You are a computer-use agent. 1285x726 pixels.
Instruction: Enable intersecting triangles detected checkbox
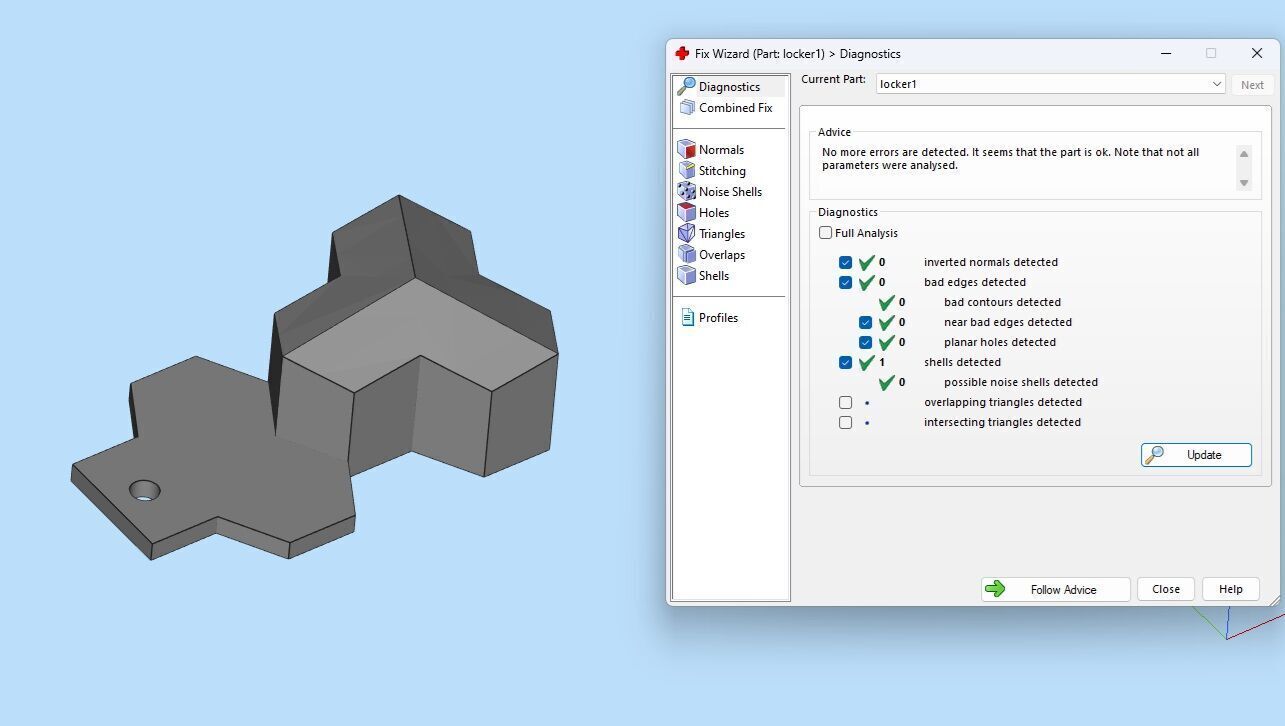coord(845,422)
